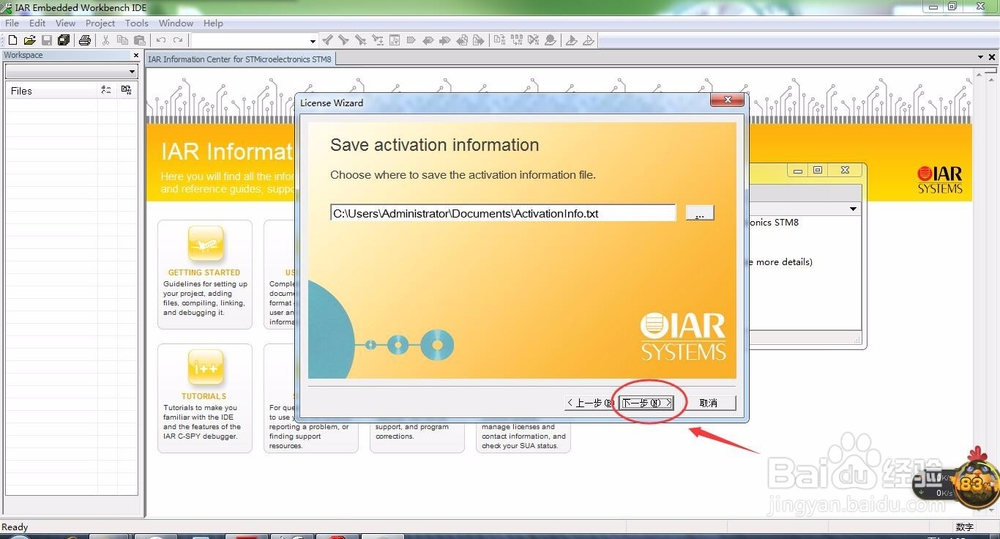
Task: Click the activation file path field
Action: pyautogui.click(x=503, y=213)
